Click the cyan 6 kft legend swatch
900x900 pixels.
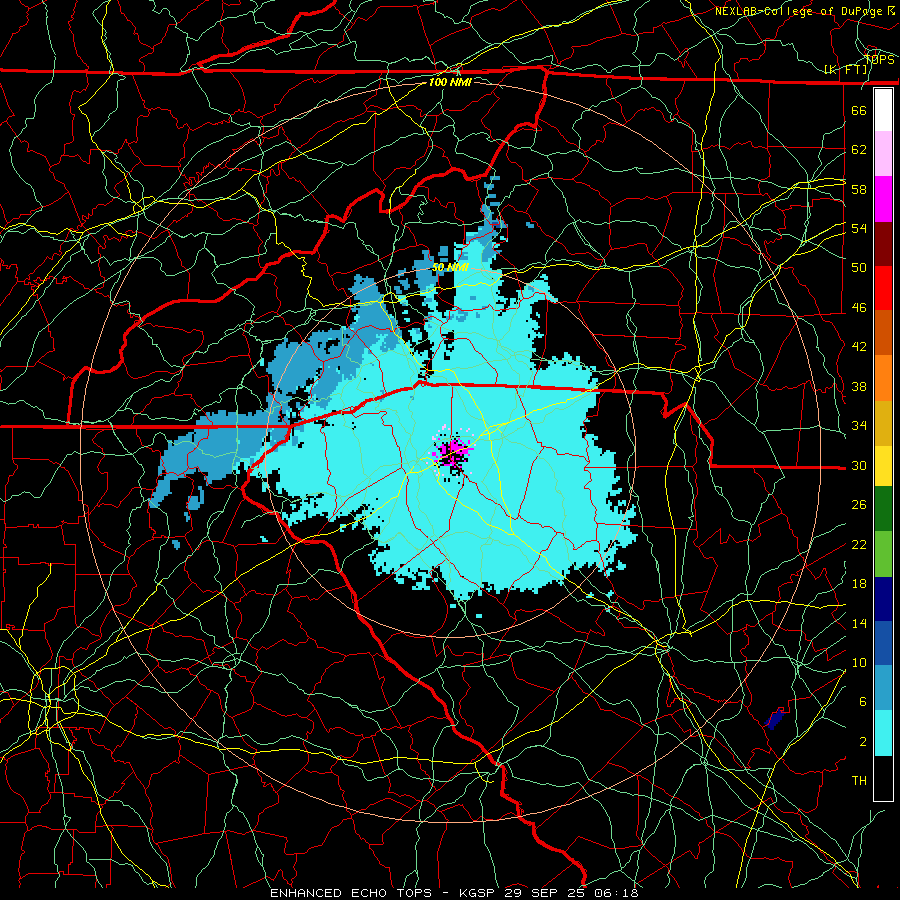tap(883, 733)
